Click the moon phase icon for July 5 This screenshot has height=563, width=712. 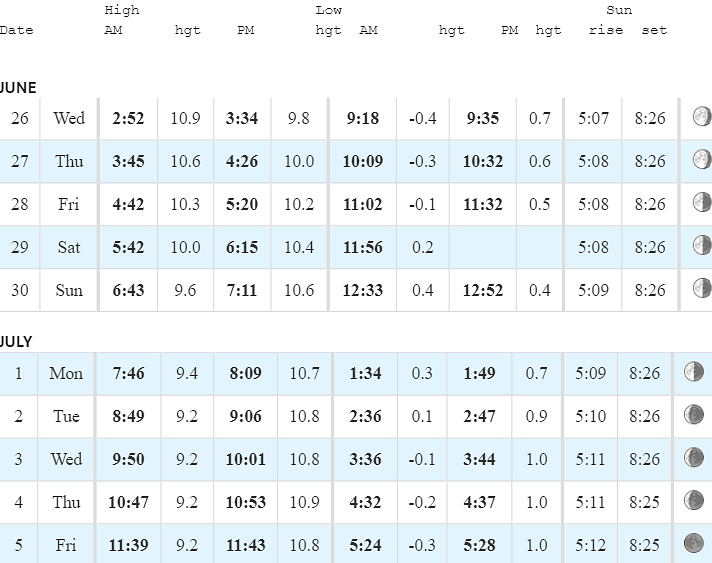click(x=694, y=543)
